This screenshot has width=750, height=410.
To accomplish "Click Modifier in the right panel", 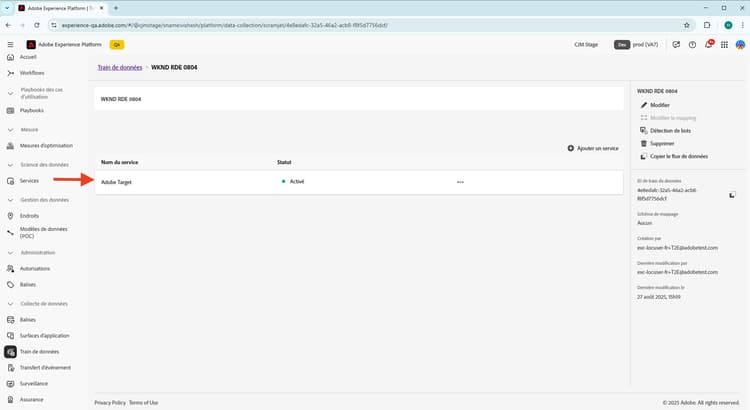I will click(x=655, y=105).
